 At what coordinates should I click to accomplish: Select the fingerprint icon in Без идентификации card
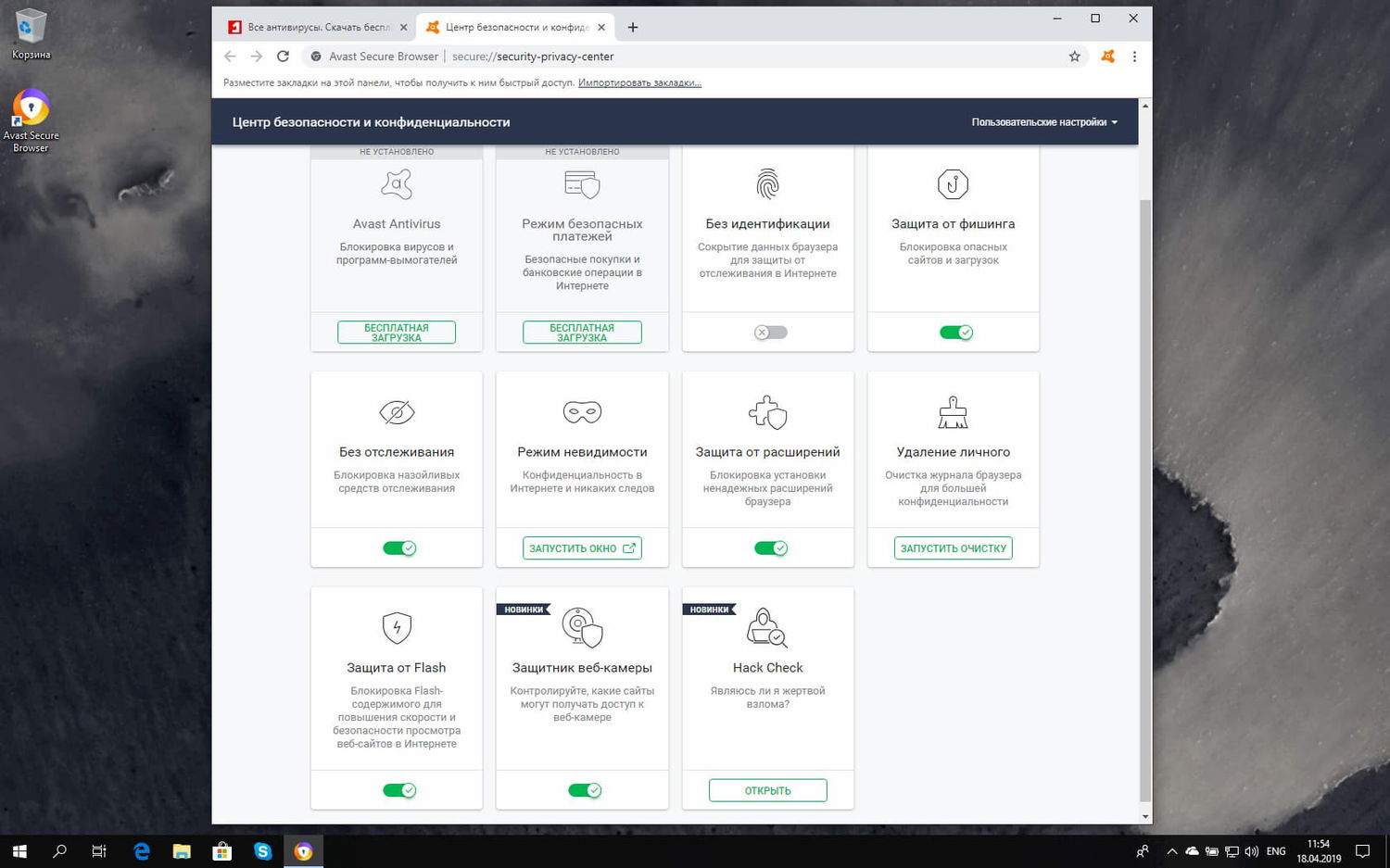click(767, 184)
